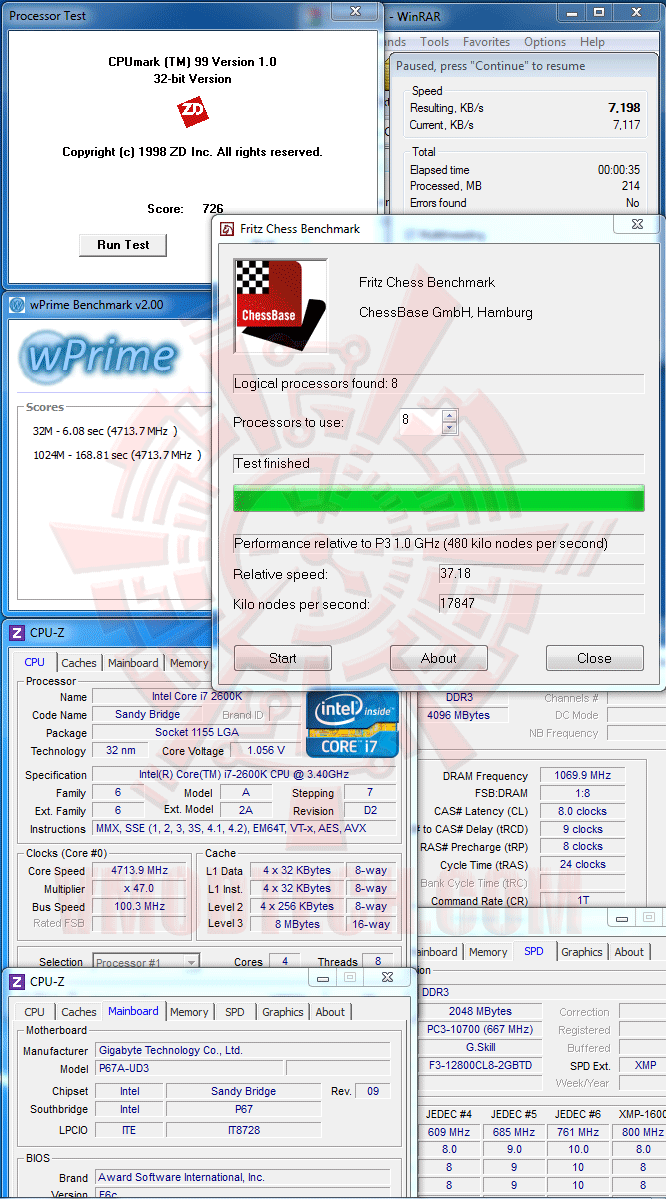The width and height of the screenshot is (666, 1199).
Task: Click the Intel Core i7 badge in CPU-Z
Action: click(x=352, y=725)
